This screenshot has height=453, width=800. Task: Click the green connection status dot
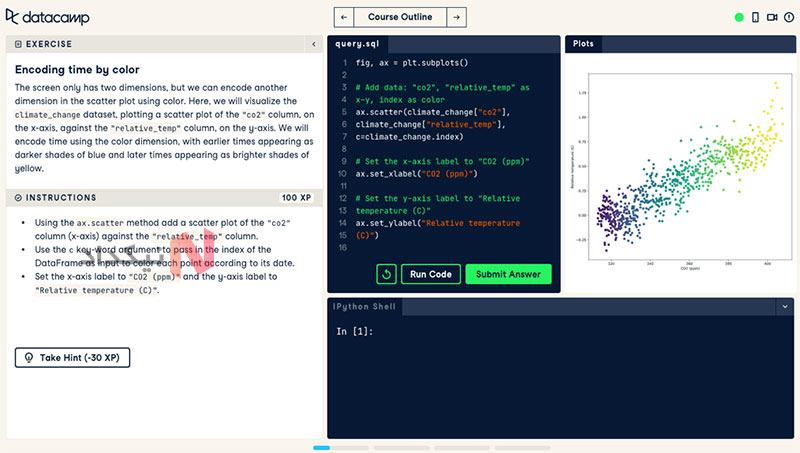[739, 17]
